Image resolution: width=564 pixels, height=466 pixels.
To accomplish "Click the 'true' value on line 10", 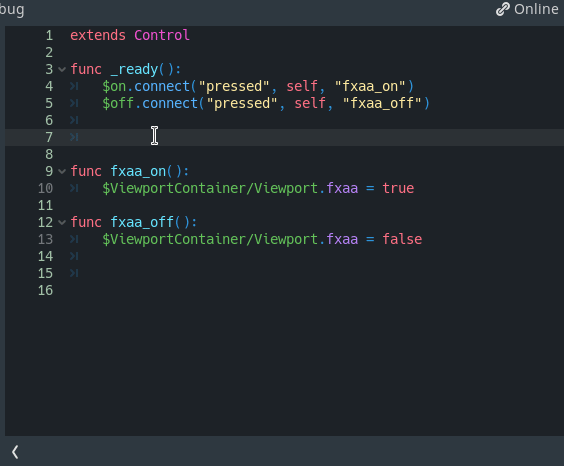I will (x=398, y=188).
